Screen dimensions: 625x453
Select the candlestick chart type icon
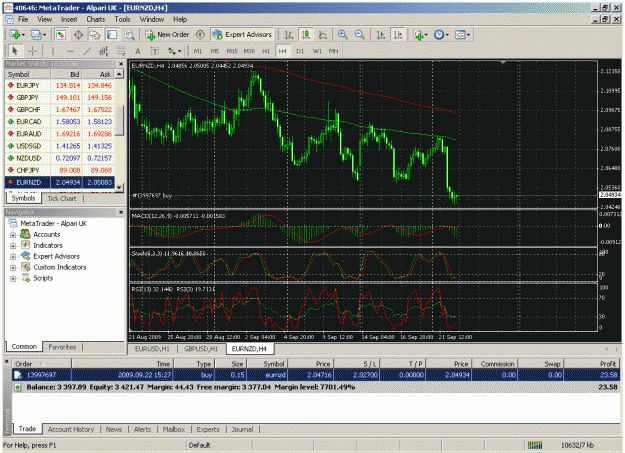306,35
